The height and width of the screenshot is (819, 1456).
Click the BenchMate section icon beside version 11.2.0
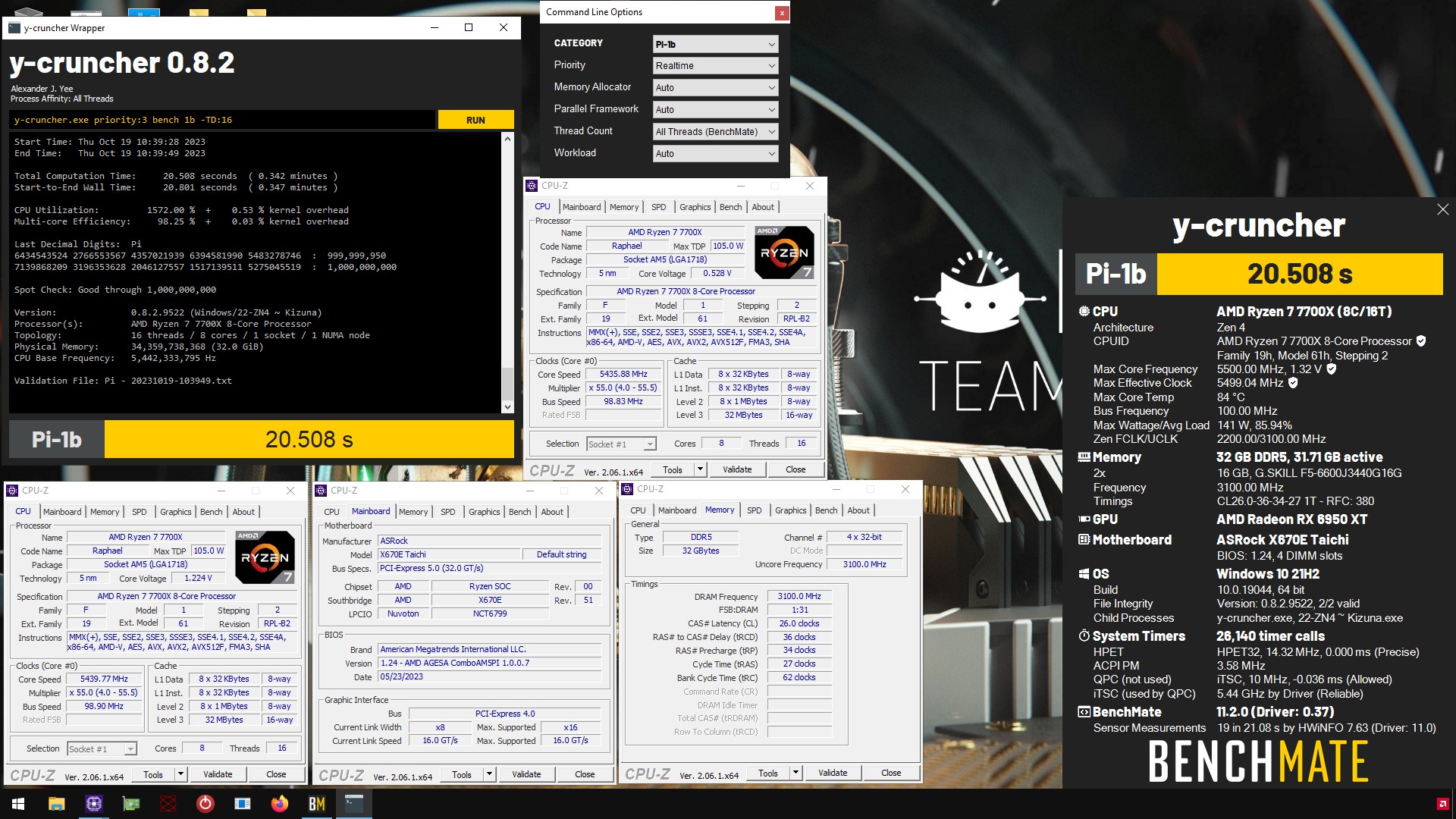1084,712
